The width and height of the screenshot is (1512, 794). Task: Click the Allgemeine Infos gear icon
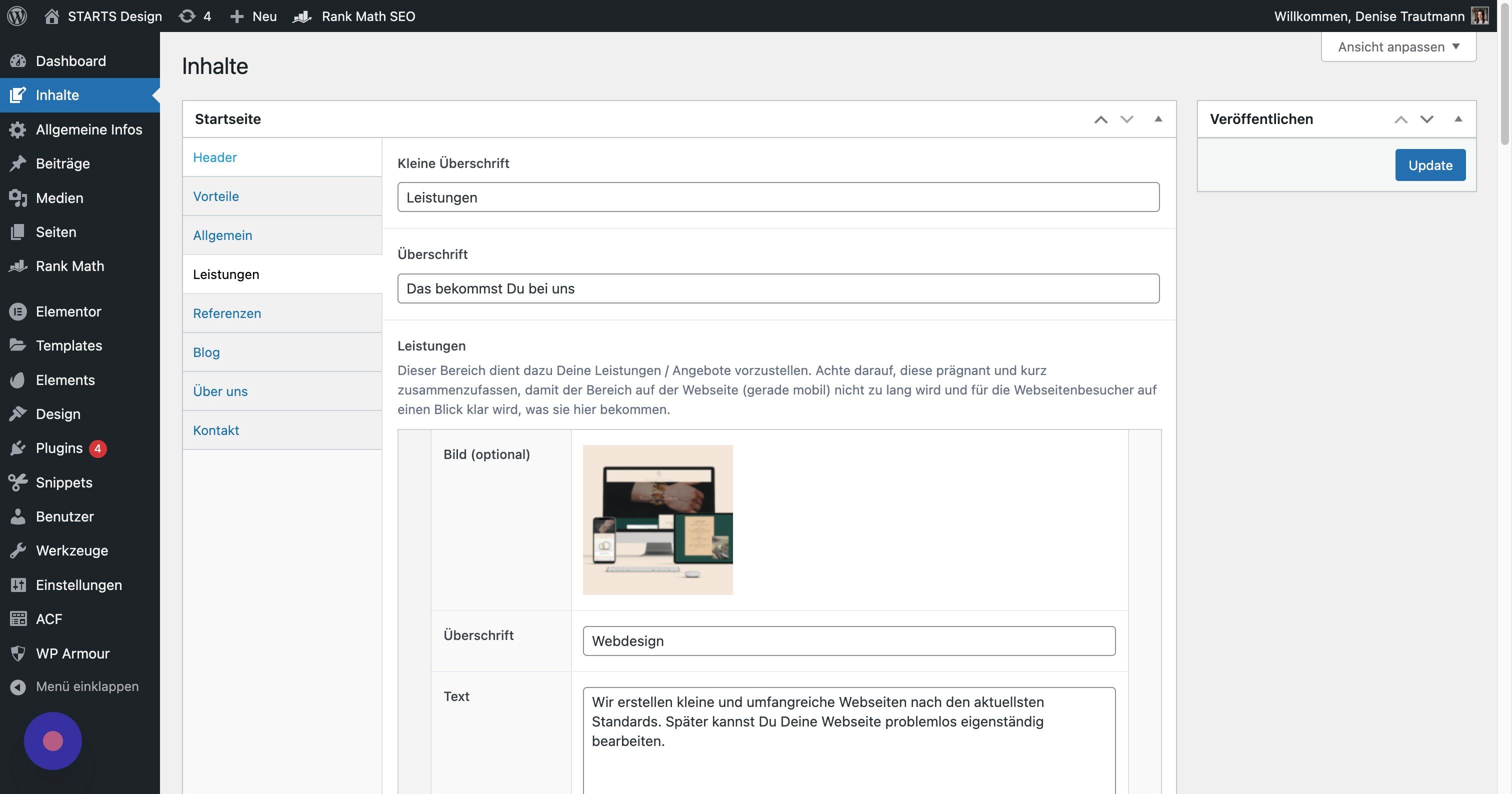17,129
